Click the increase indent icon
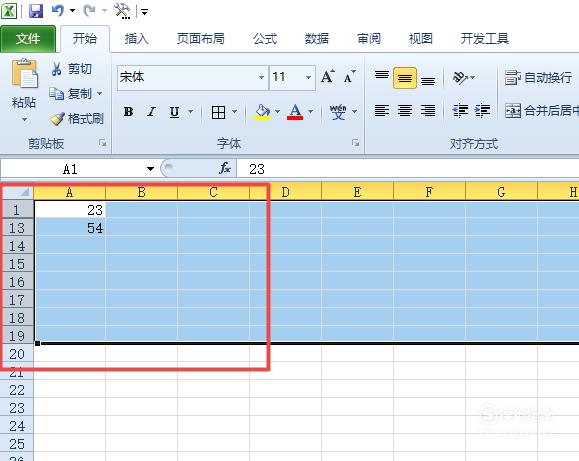579x461 pixels. (483, 110)
